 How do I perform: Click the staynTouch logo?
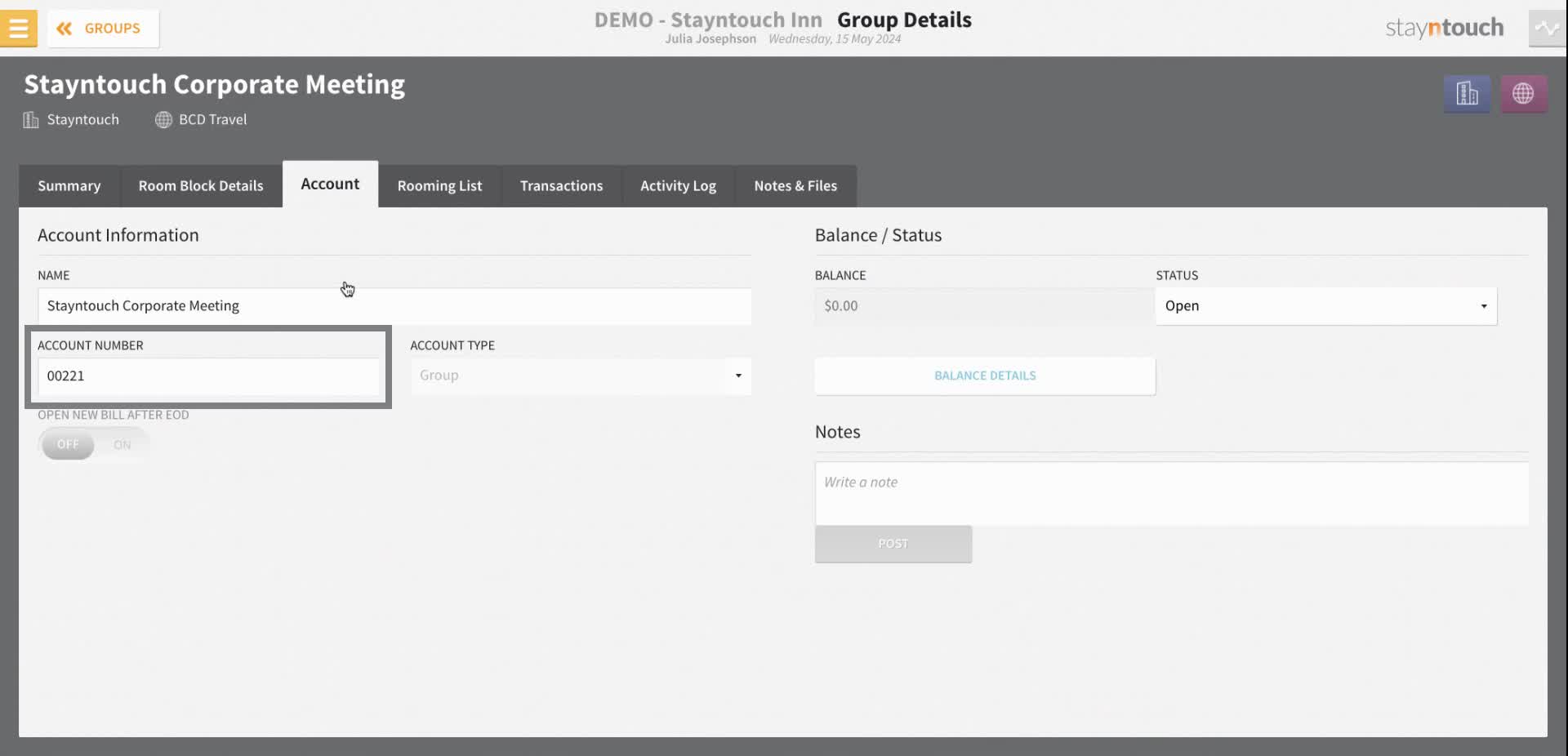point(1444,29)
